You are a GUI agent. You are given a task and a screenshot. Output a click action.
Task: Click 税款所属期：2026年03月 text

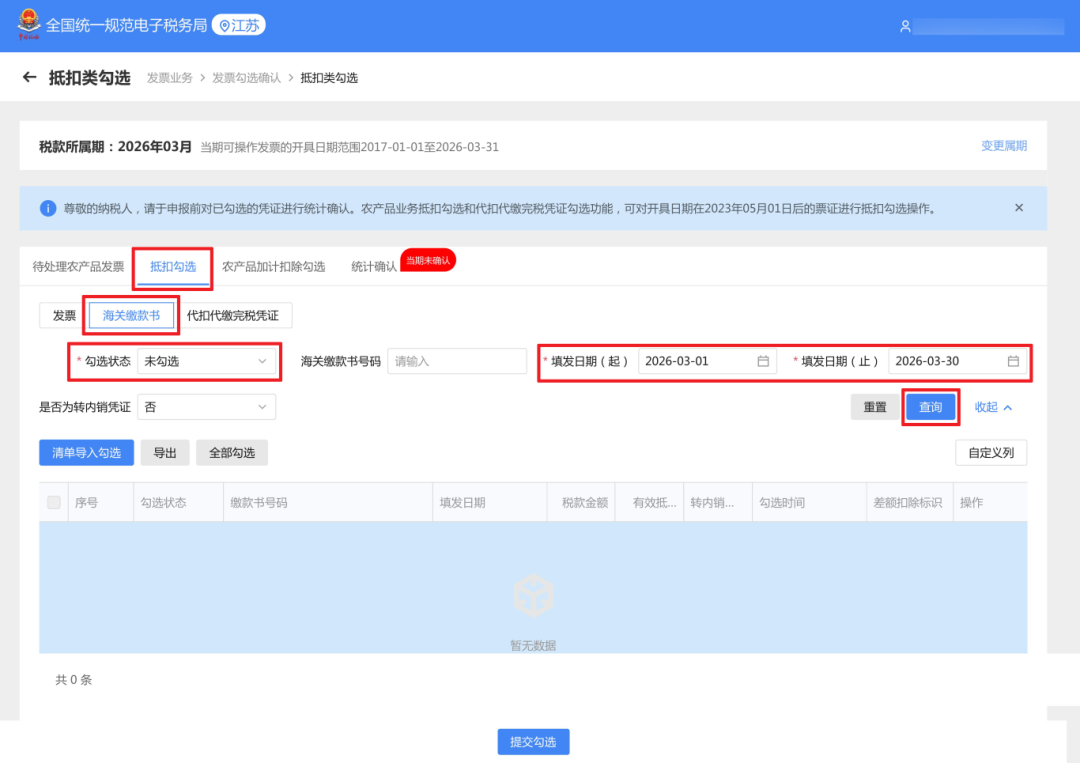[x=115, y=146]
